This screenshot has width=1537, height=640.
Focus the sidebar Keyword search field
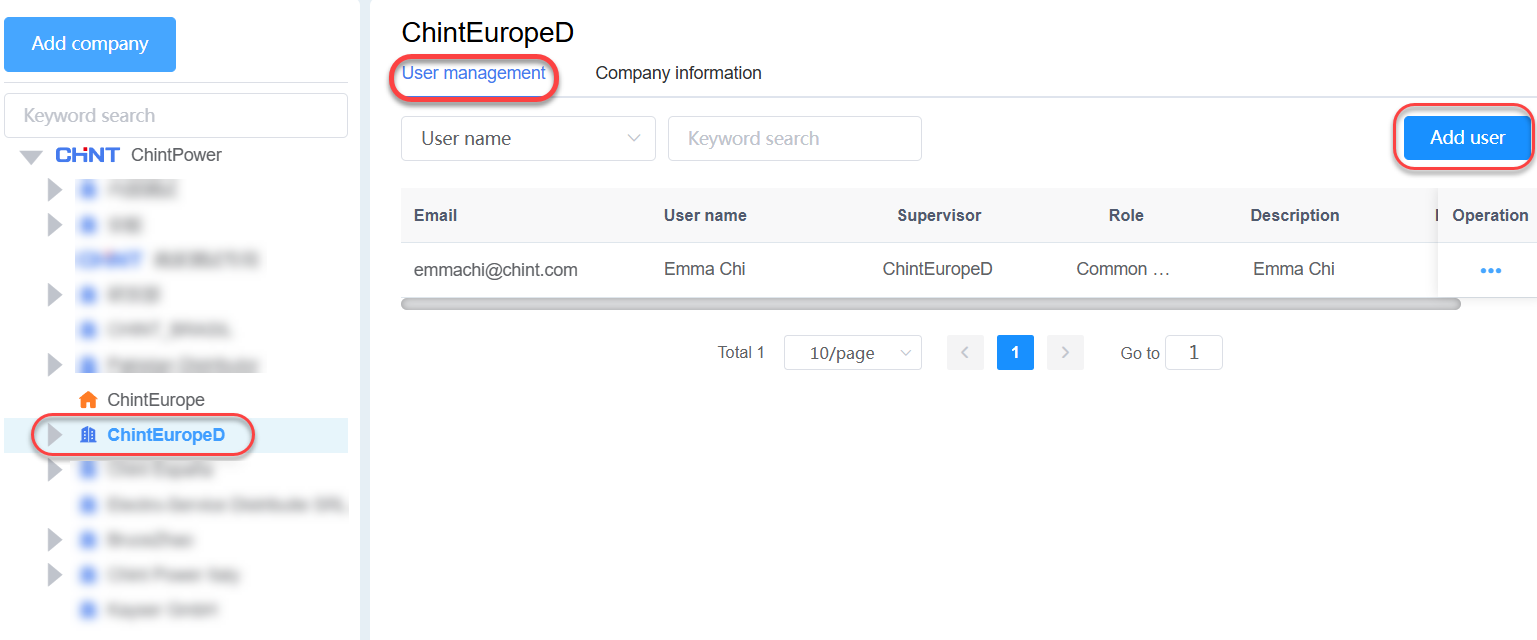[x=176, y=115]
